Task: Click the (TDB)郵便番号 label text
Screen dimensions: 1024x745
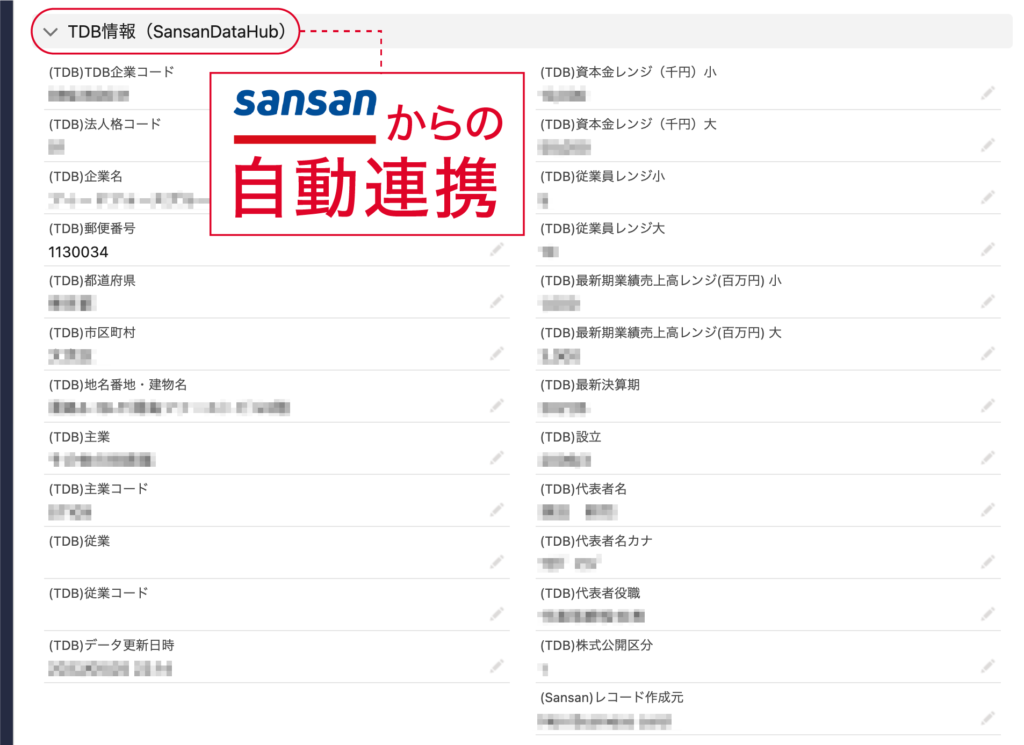Action: pyautogui.click(x=92, y=229)
